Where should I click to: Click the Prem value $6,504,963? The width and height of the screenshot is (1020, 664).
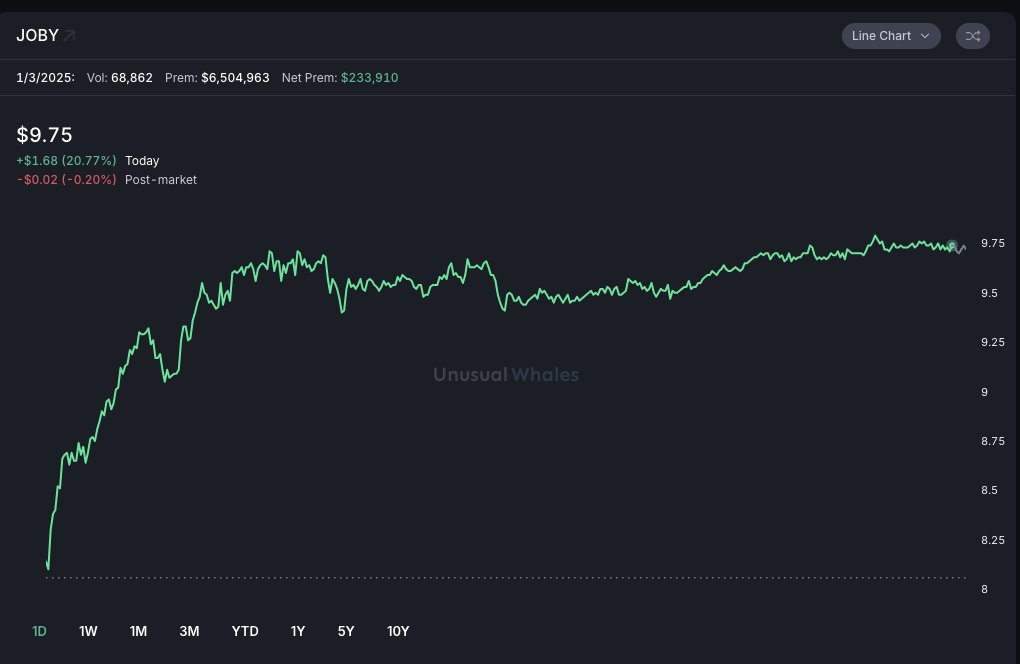pyautogui.click(x=235, y=77)
